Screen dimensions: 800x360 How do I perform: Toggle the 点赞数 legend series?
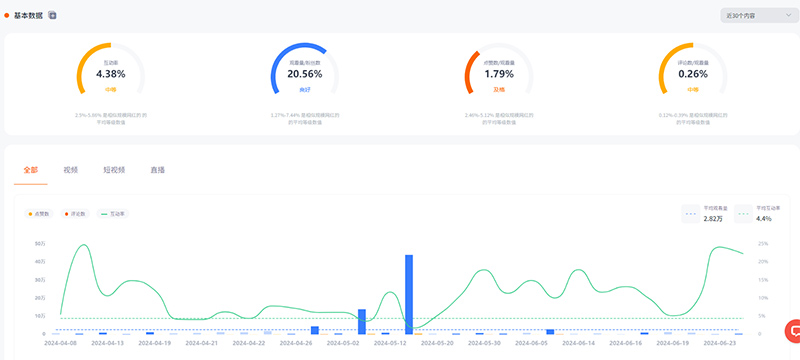39,214
